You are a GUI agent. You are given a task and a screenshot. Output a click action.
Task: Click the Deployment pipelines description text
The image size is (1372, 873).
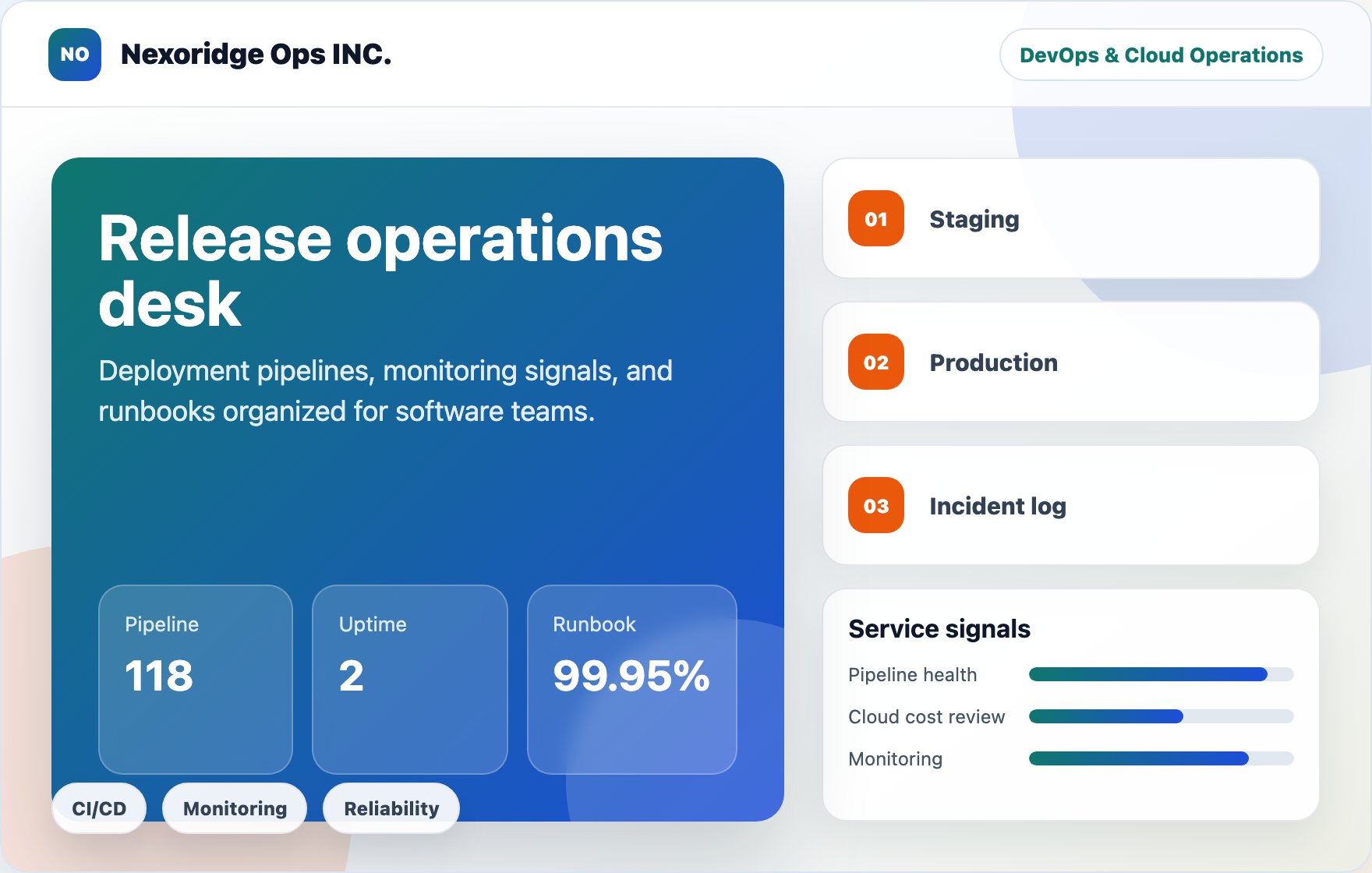click(x=385, y=391)
